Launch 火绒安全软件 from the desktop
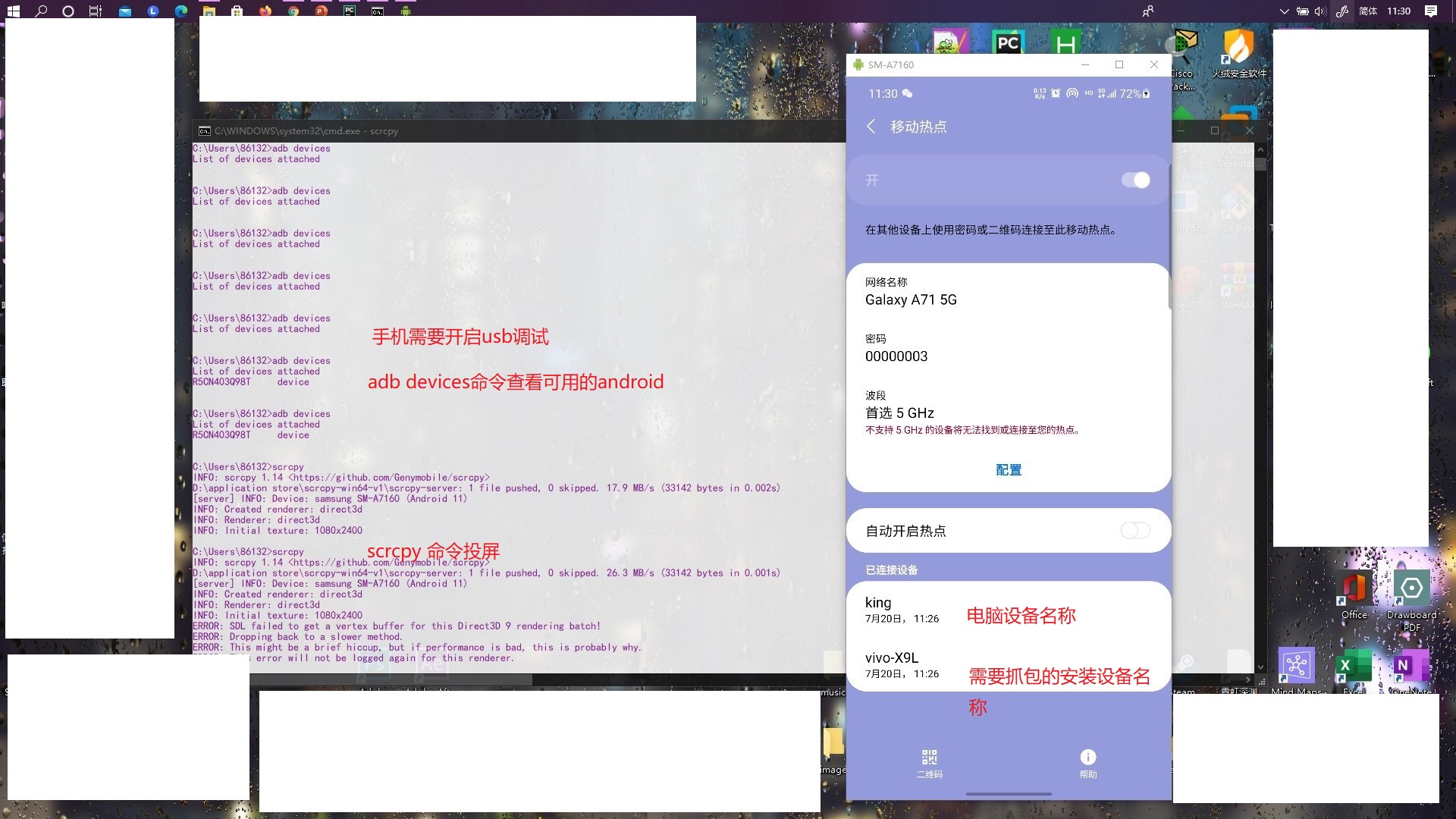This screenshot has height=819, width=1456. [1239, 47]
